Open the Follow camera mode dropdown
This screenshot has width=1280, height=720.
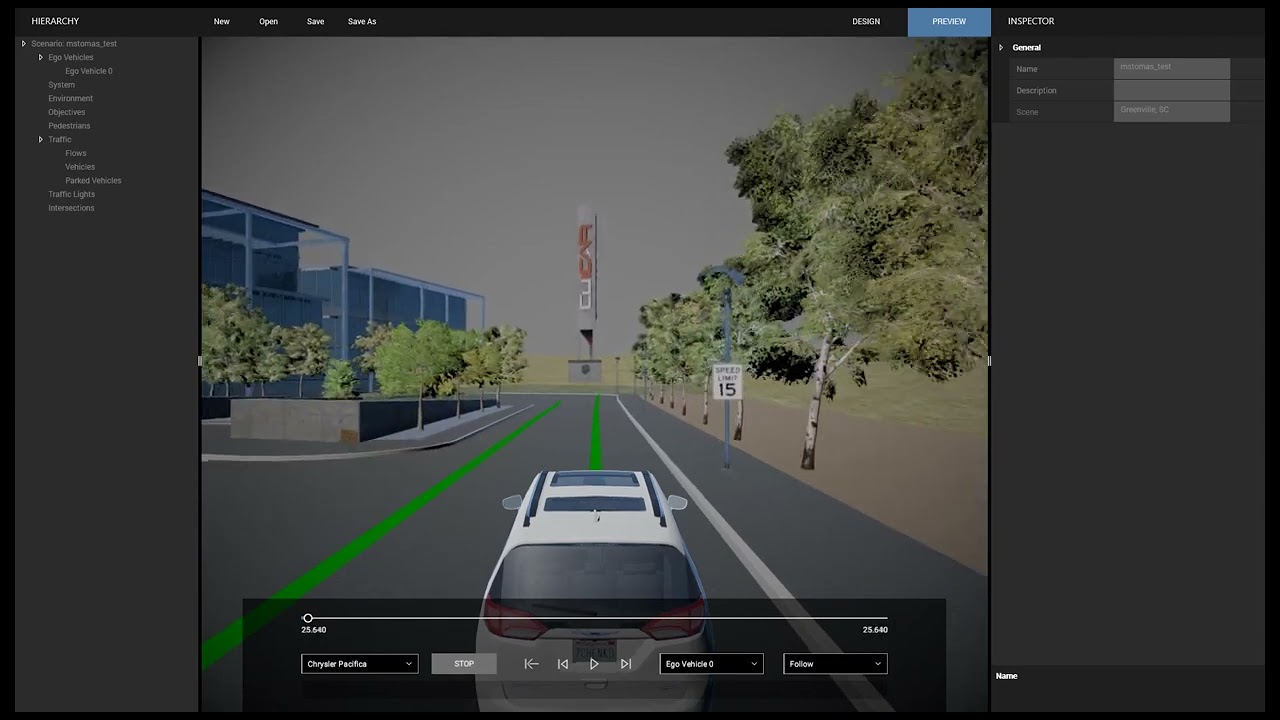835,664
